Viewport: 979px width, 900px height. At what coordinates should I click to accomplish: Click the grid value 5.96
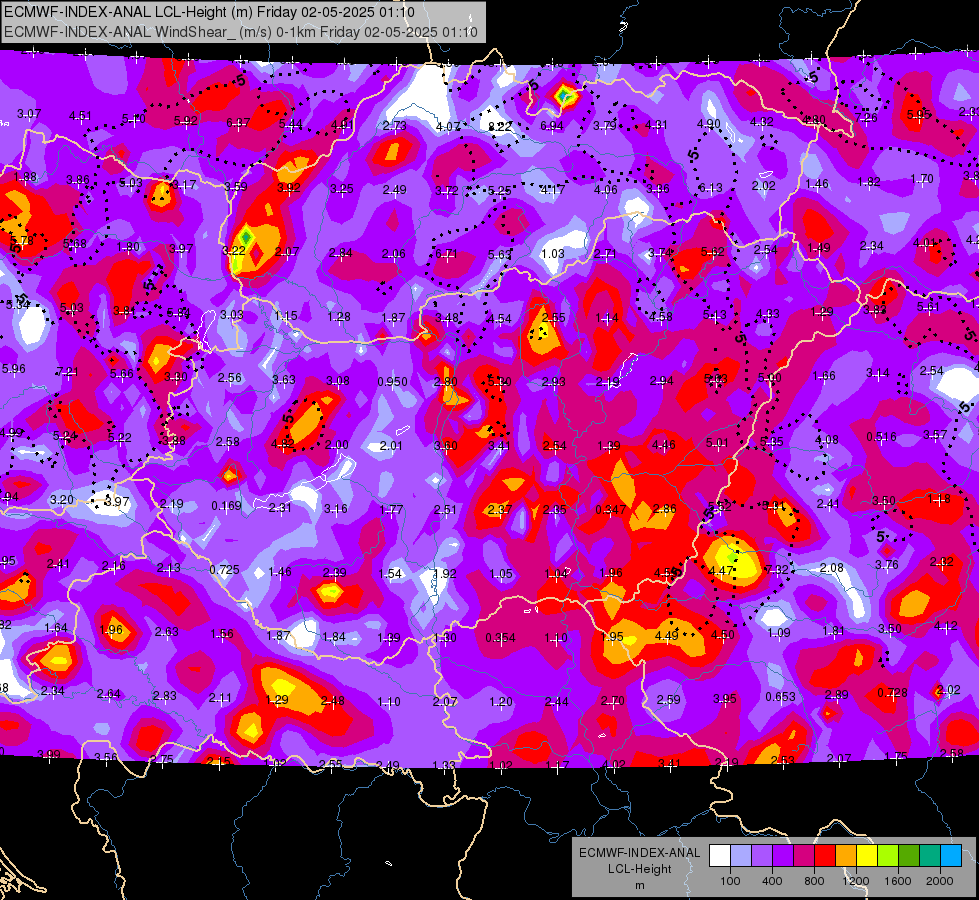[14, 368]
